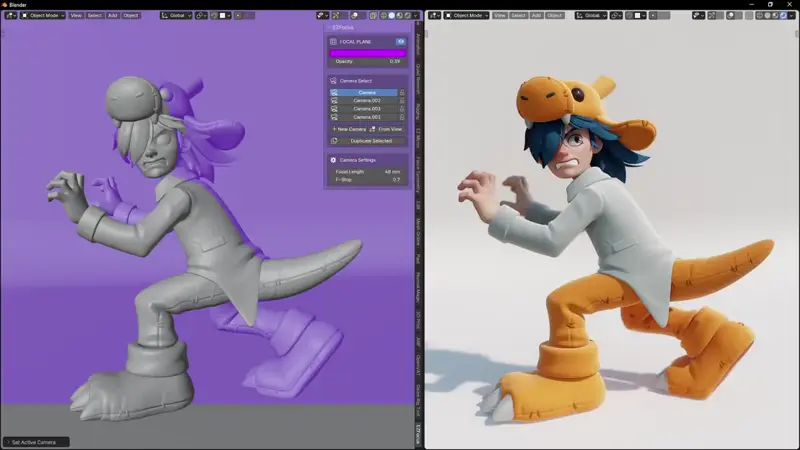Click the Camera Settings gear icon
Viewport: 800px width, 450px height.
coord(333,160)
